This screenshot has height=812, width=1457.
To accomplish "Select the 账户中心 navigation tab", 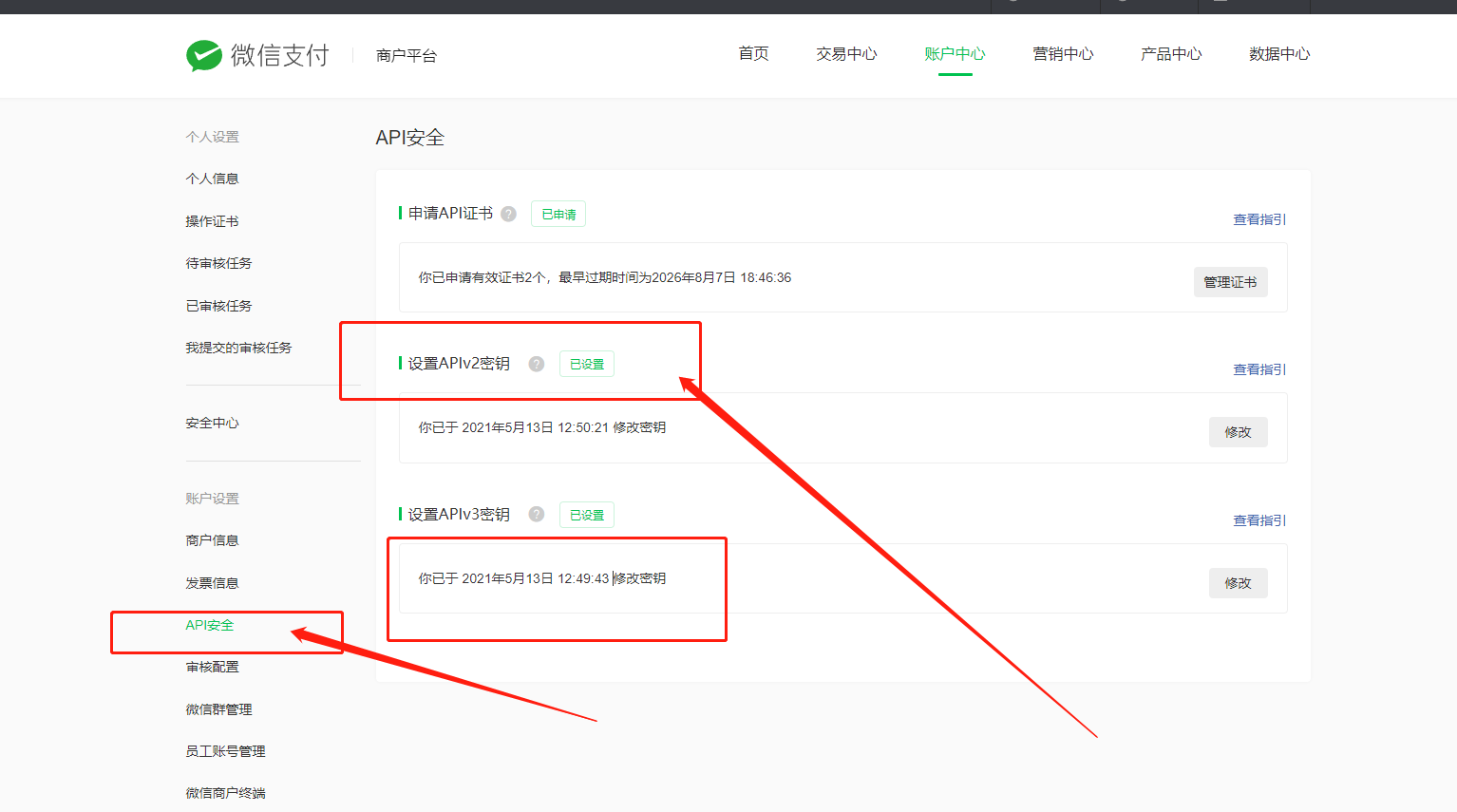I will 955,54.
